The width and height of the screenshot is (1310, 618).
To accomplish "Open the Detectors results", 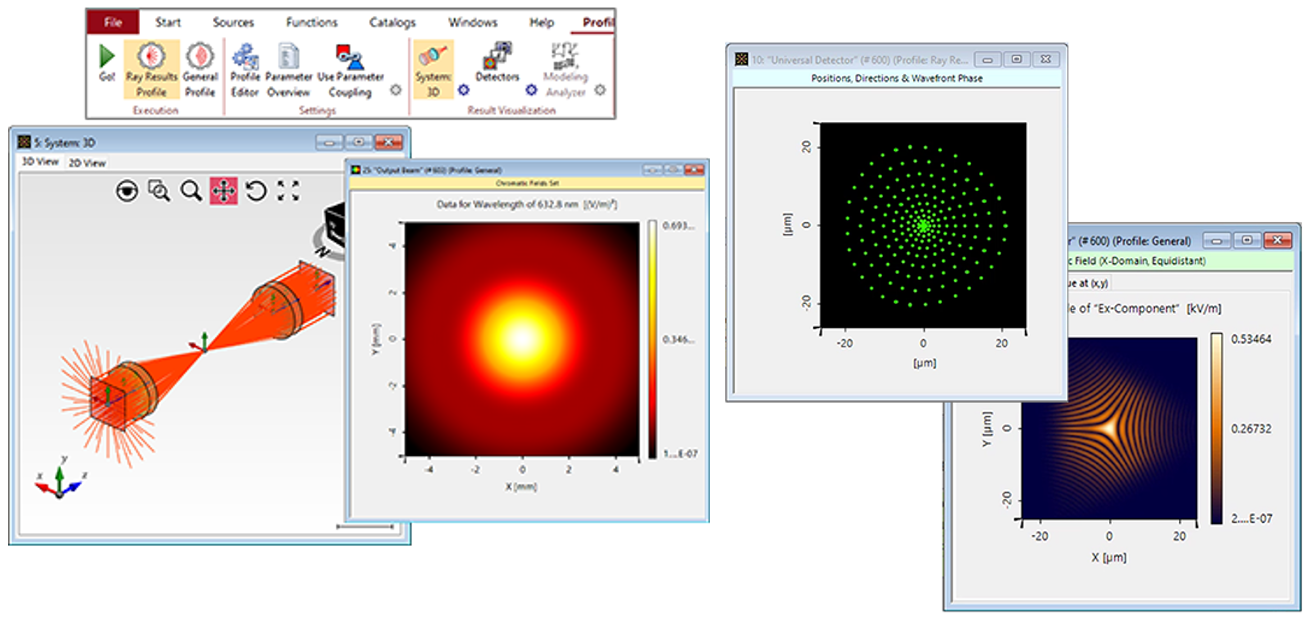I will coord(497,64).
